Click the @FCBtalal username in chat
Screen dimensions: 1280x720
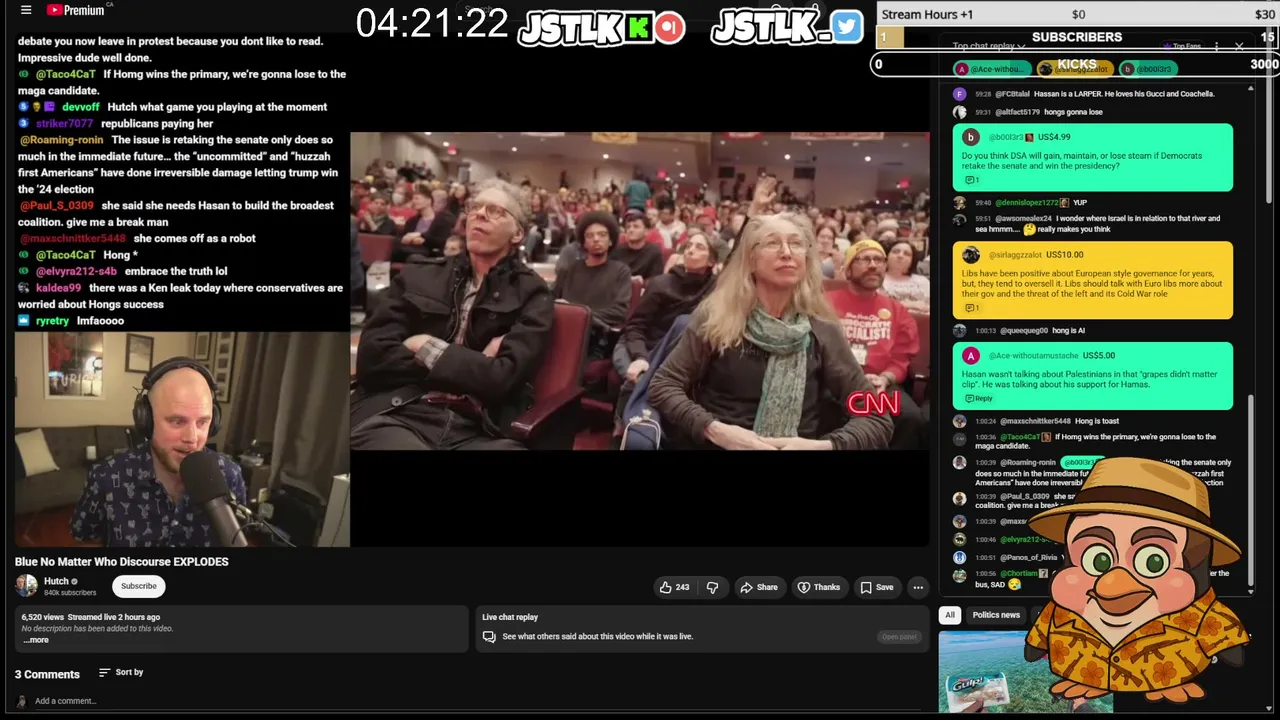pyautogui.click(x=1015, y=94)
